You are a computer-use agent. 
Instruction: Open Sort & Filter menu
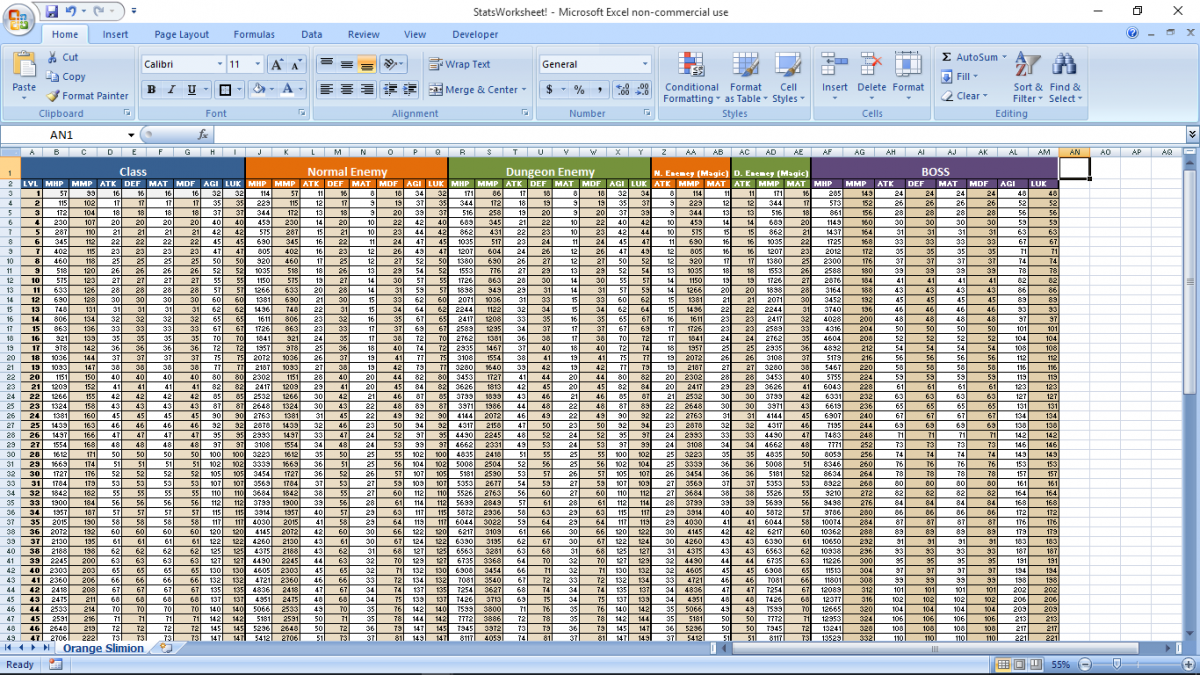coord(1028,78)
